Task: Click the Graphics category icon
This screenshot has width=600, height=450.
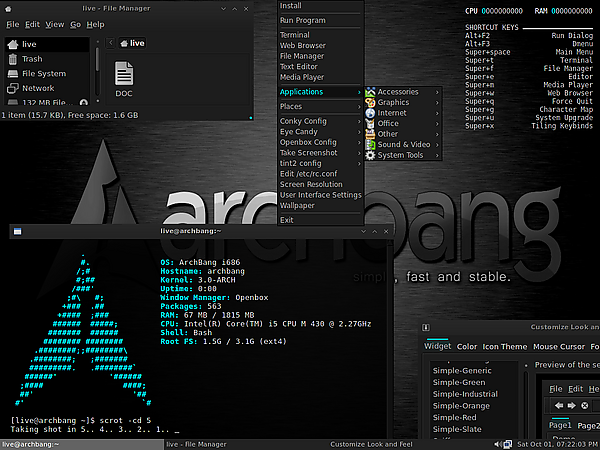Action: click(x=370, y=102)
